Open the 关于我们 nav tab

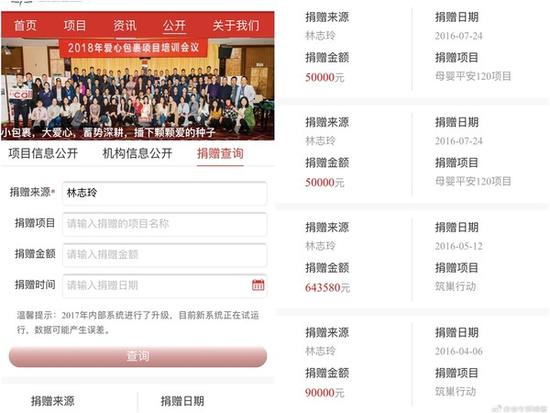coord(236,26)
